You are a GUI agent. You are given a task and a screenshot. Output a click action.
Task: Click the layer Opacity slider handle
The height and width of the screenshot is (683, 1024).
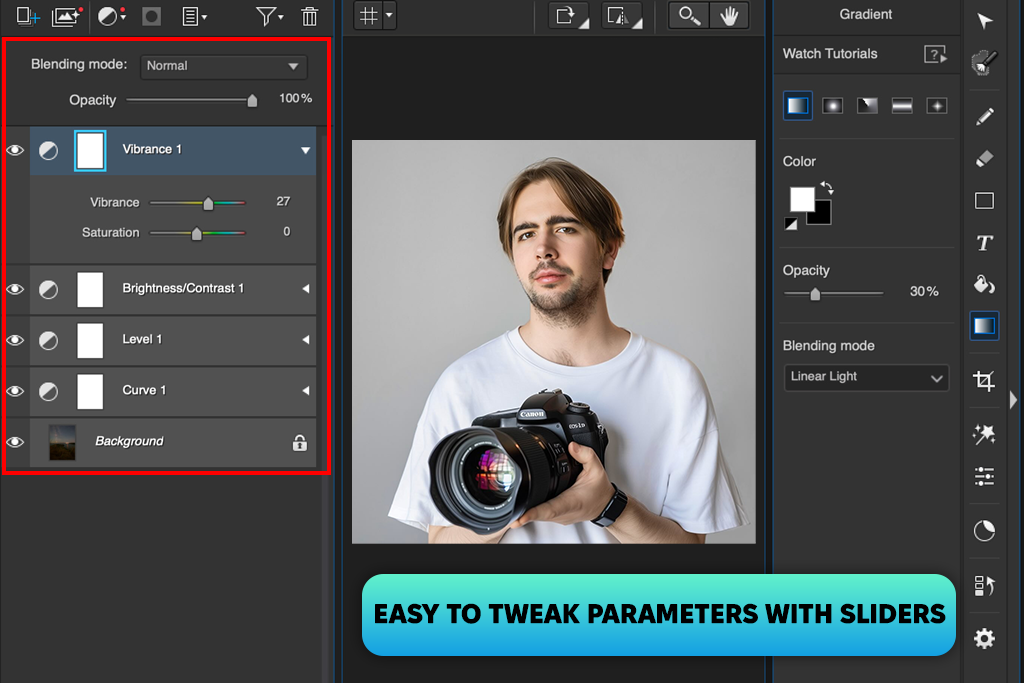click(x=252, y=101)
